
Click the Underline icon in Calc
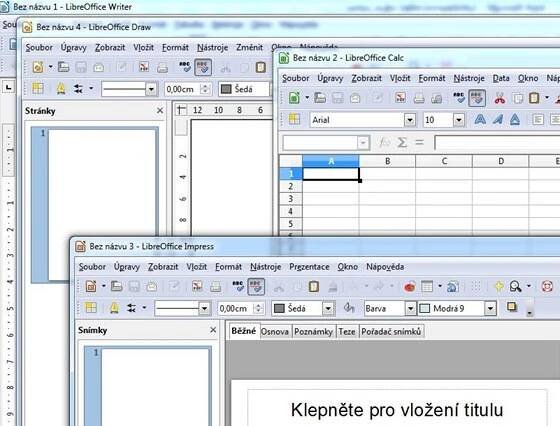[515, 120]
